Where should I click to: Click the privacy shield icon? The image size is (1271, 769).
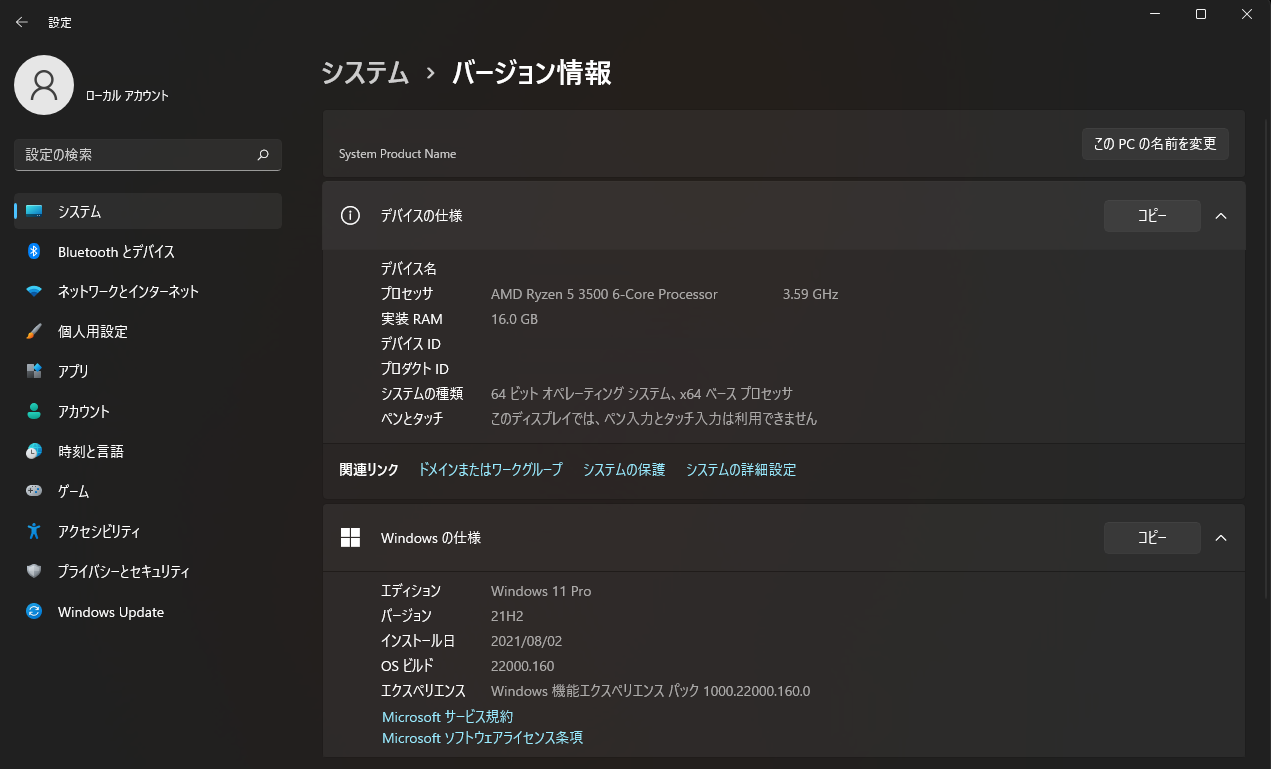(34, 571)
